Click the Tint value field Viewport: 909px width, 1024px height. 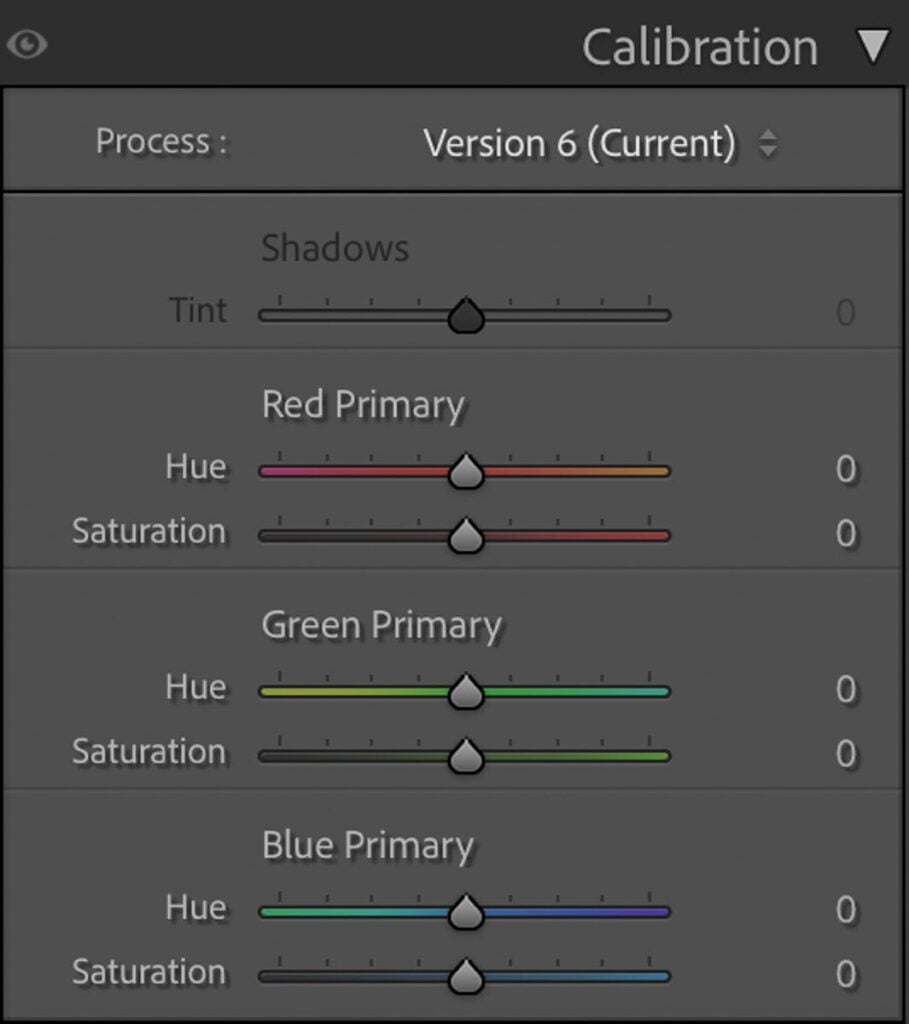pyautogui.click(x=845, y=312)
